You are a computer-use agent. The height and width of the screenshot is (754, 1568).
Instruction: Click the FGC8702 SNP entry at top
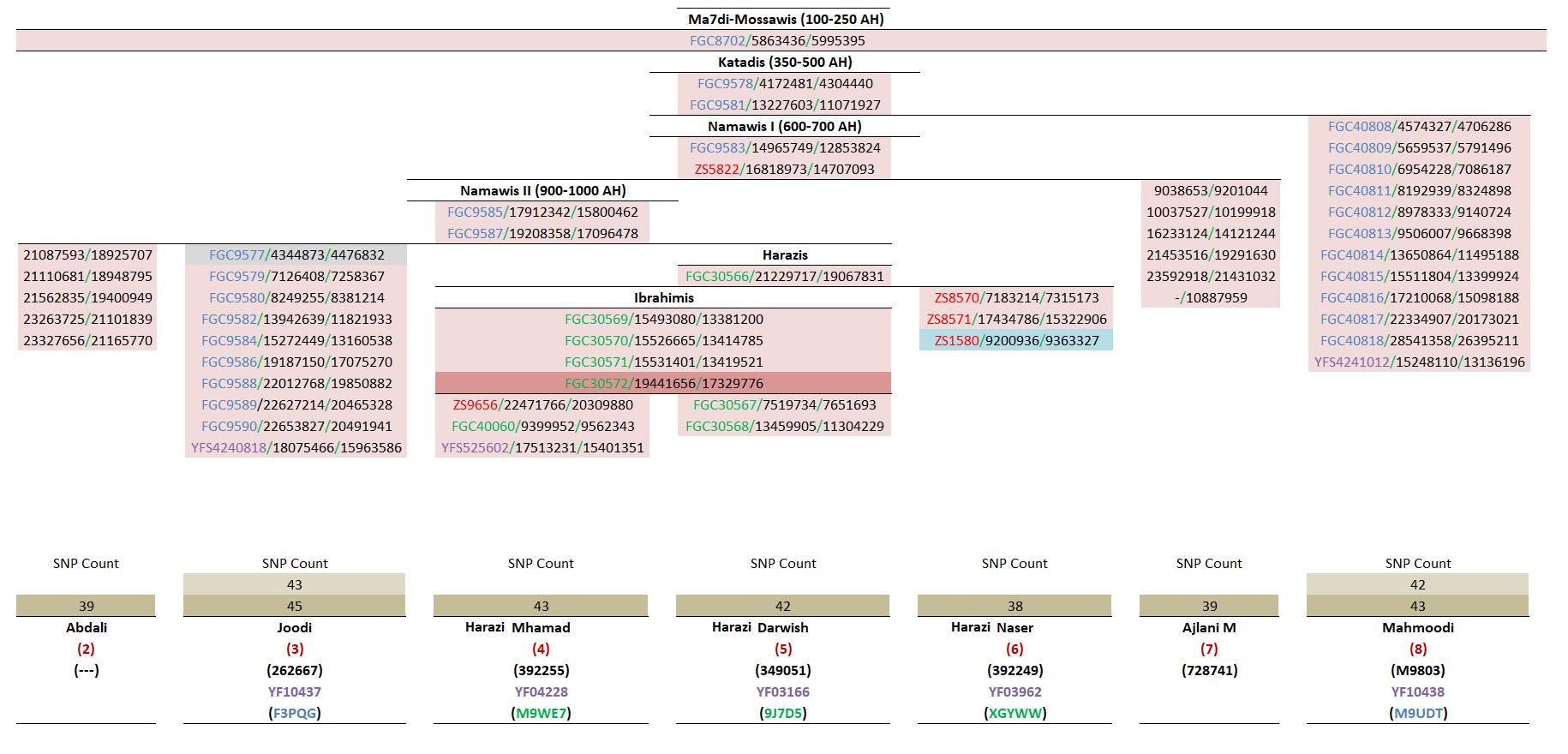(718, 40)
